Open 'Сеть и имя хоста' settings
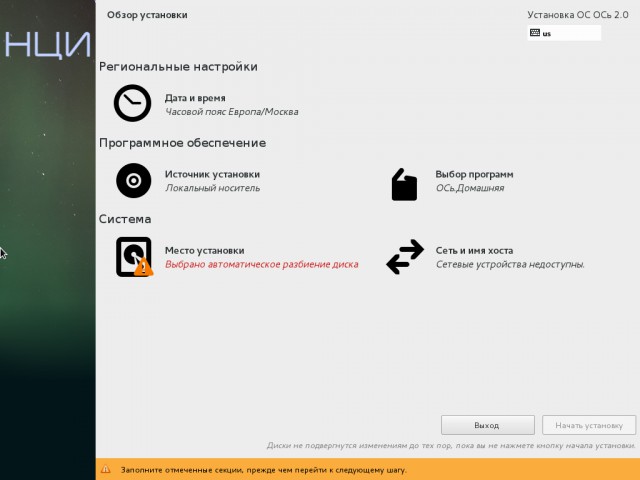 click(x=474, y=251)
